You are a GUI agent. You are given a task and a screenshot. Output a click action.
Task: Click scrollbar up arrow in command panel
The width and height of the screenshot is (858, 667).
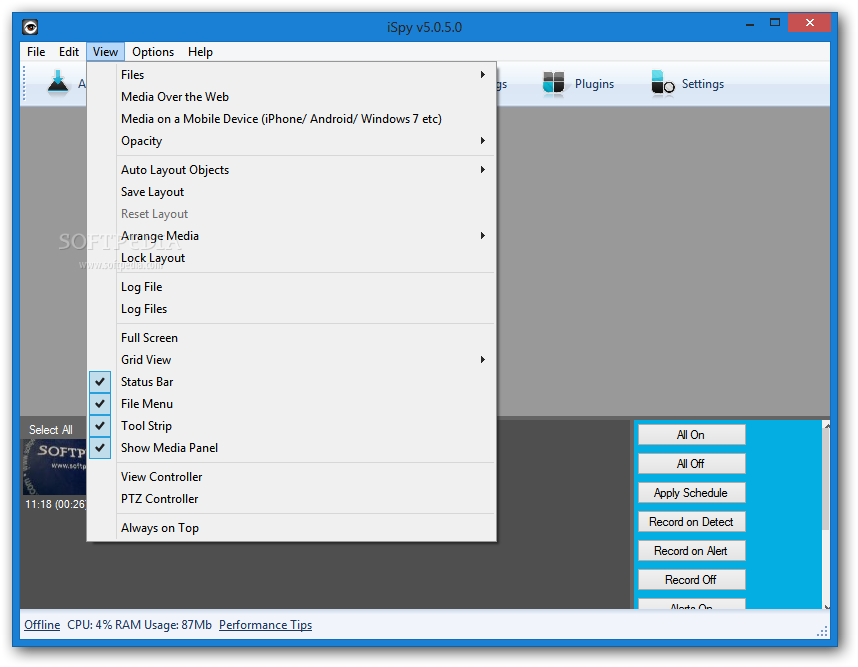click(827, 426)
